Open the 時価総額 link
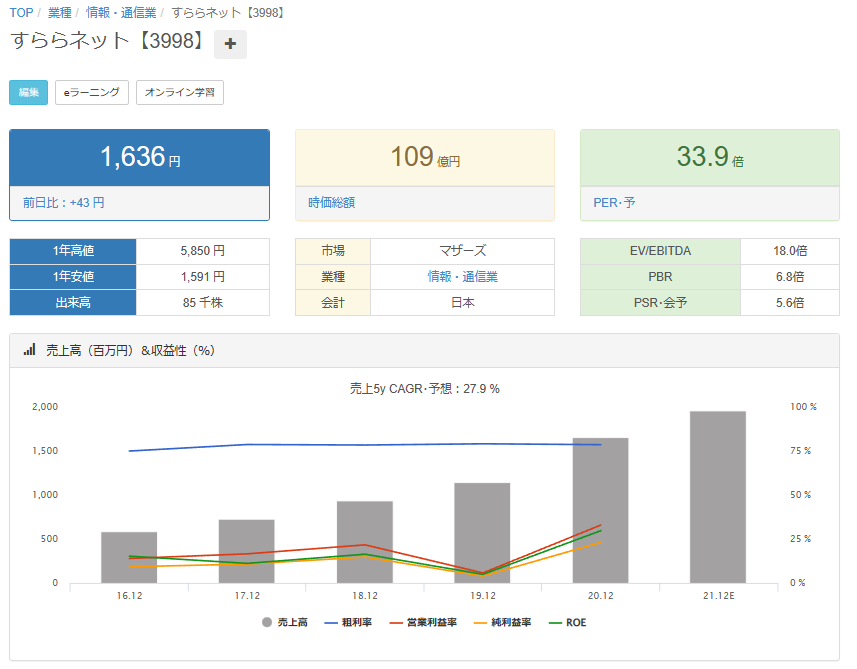Screen dimensions: 857x669 point(332,203)
